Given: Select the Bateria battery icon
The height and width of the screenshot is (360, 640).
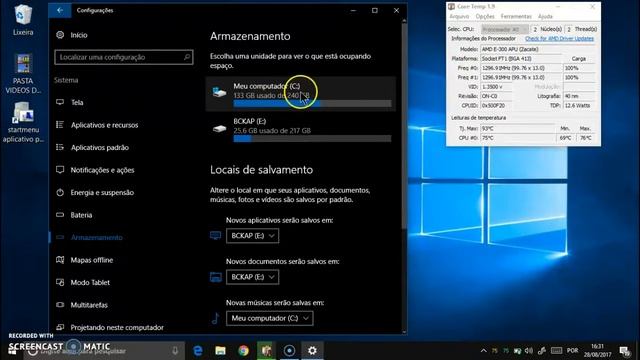Looking at the screenshot, I should [60, 215].
